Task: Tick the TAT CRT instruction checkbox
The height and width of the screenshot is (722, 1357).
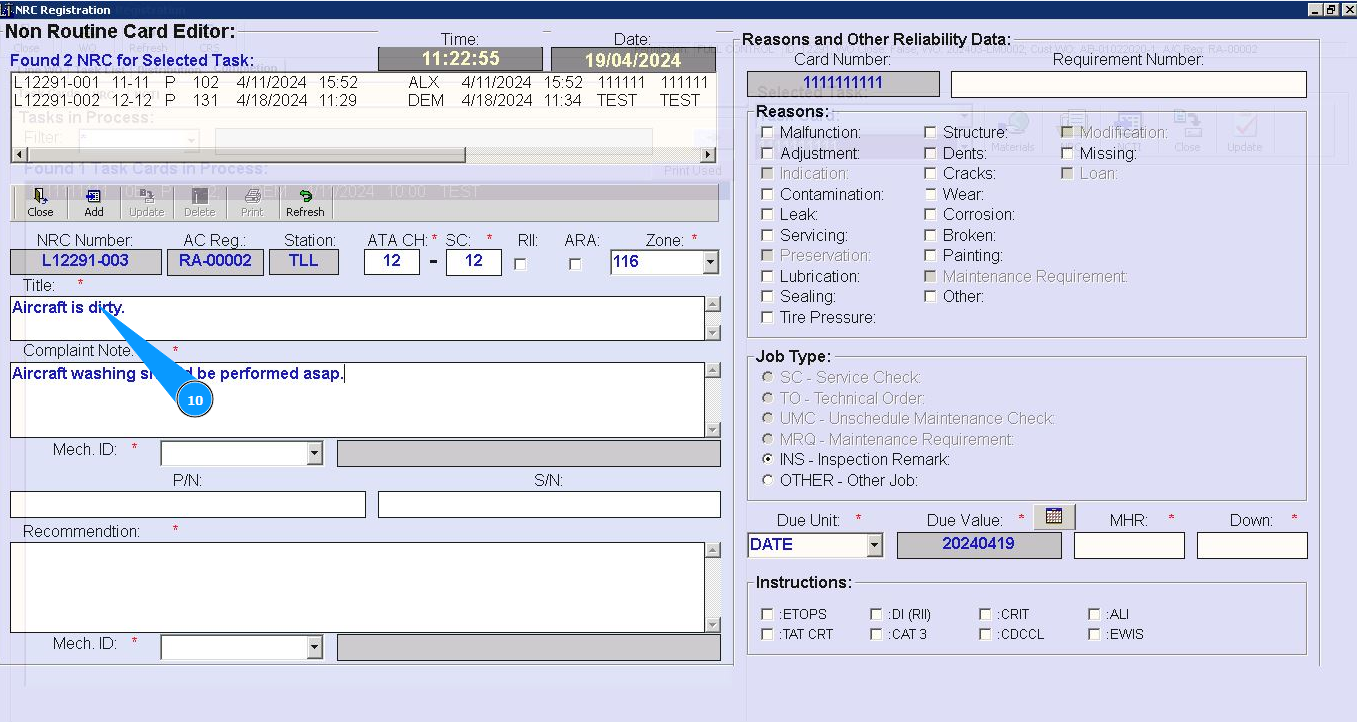Action: tap(767, 634)
